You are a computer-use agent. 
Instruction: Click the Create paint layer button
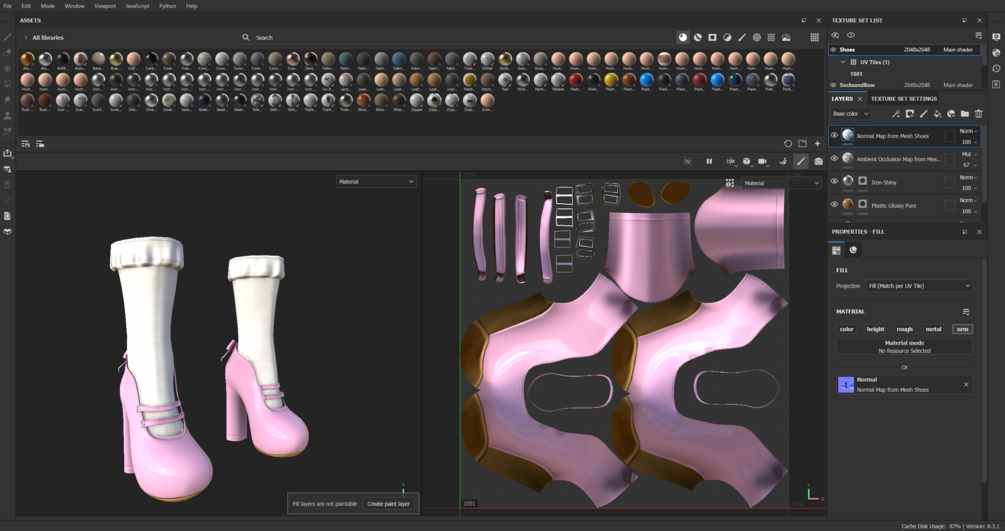pos(388,504)
